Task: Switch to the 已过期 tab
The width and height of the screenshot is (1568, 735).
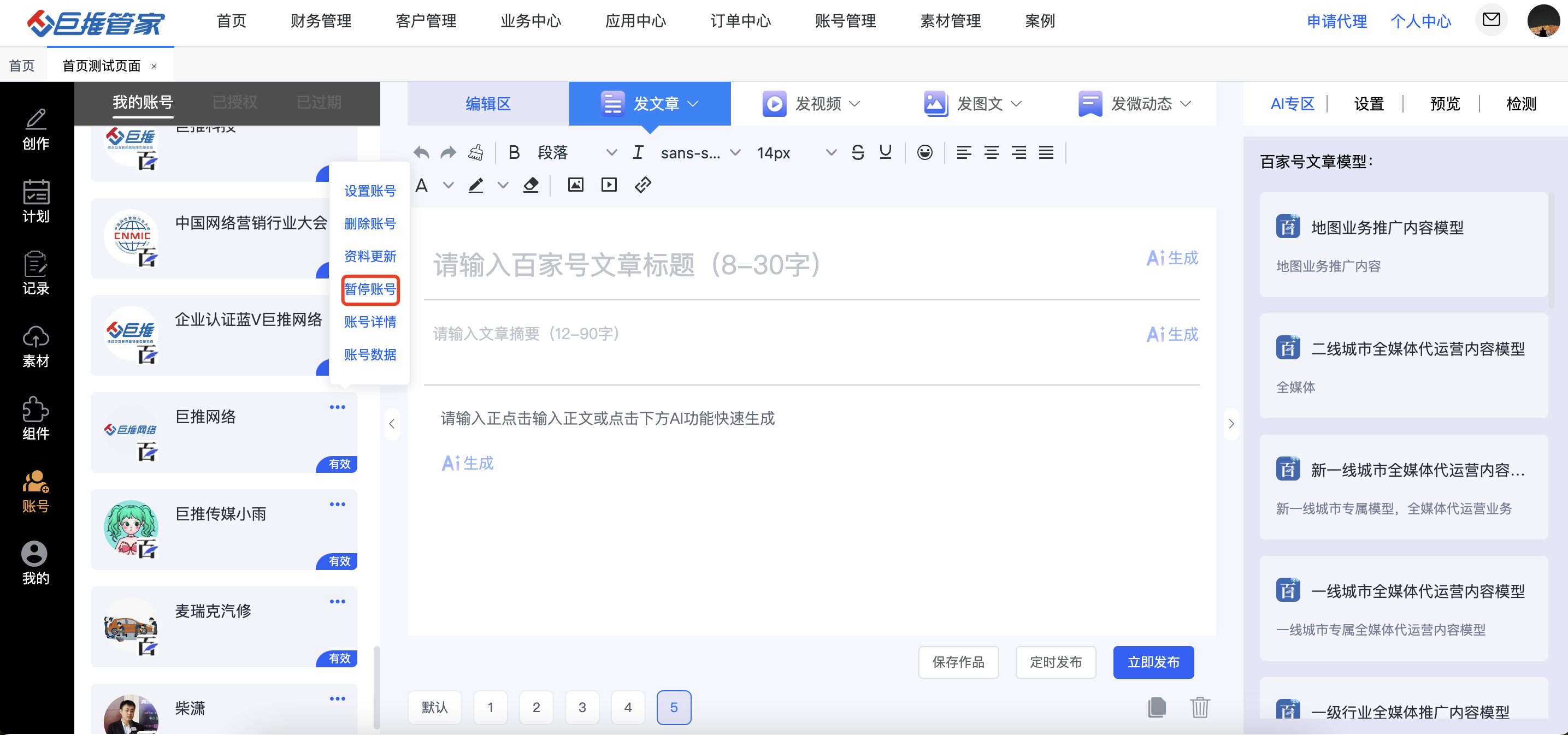Action: [319, 102]
